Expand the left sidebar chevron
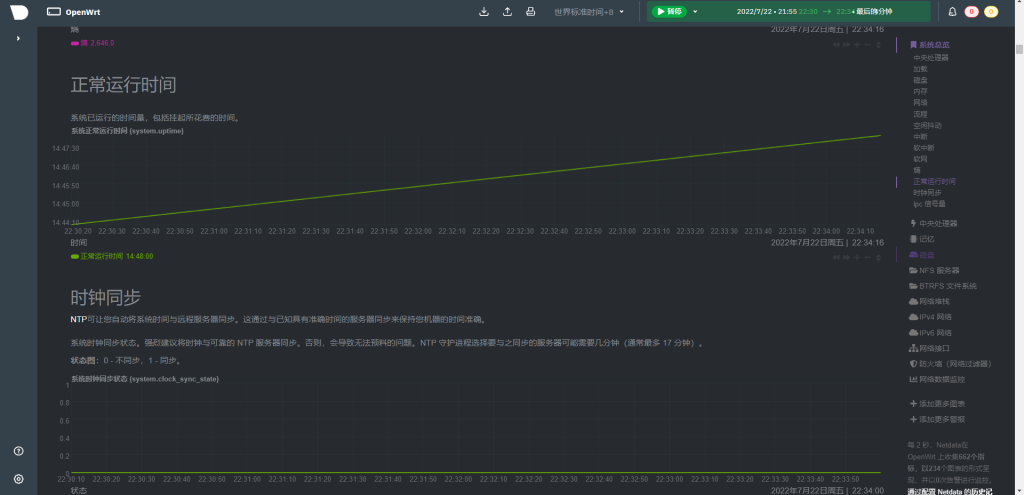This screenshot has width=1024, height=495. pyautogui.click(x=18, y=38)
